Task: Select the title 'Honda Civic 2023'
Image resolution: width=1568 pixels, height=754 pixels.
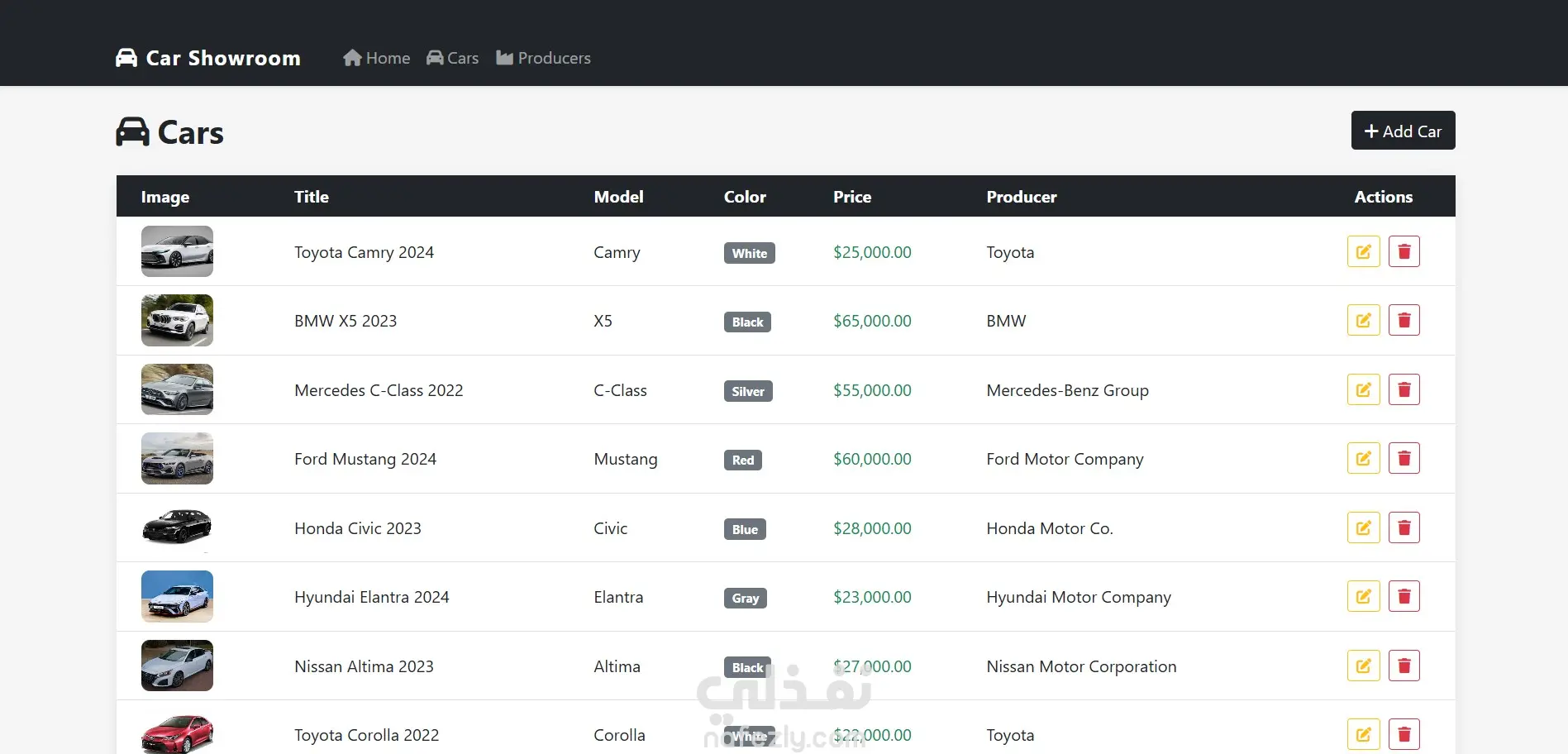Action: pyautogui.click(x=358, y=528)
